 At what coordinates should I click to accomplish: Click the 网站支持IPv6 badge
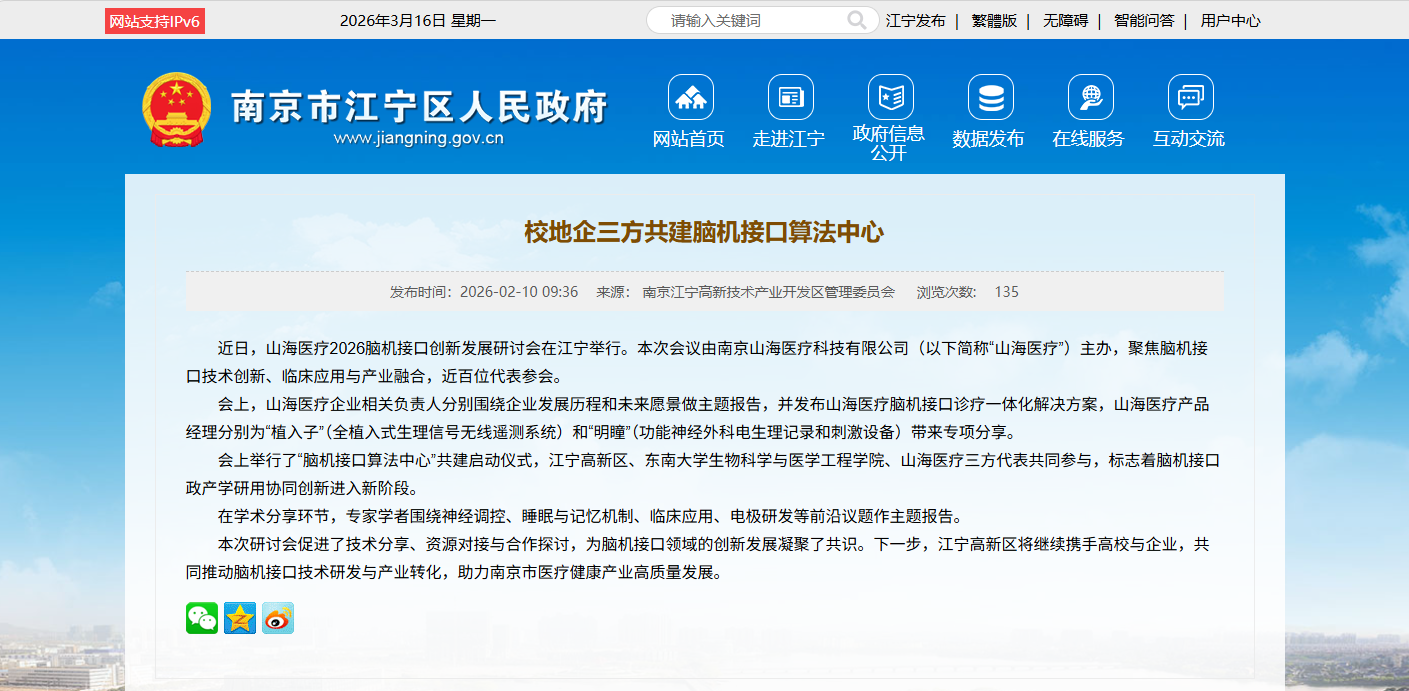pyautogui.click(x=152, y=19)
